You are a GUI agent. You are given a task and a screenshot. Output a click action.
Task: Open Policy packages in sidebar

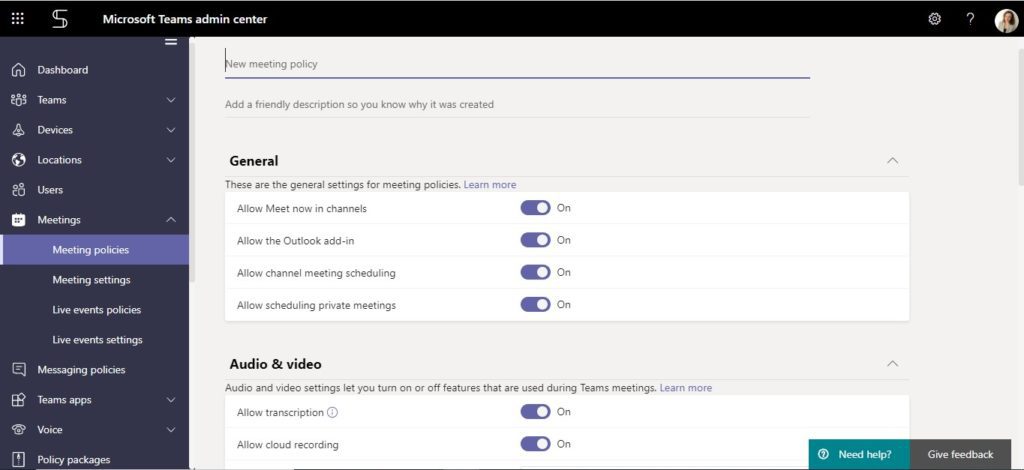pos(95,460)
